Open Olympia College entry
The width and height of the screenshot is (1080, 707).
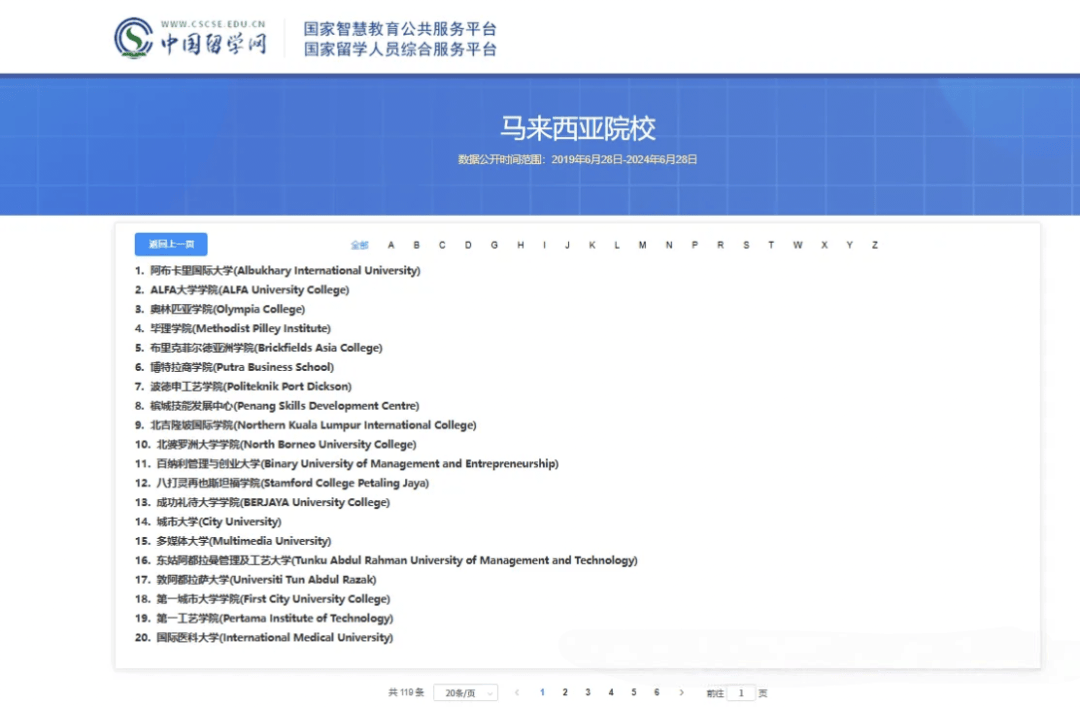[x=227, y=309]
